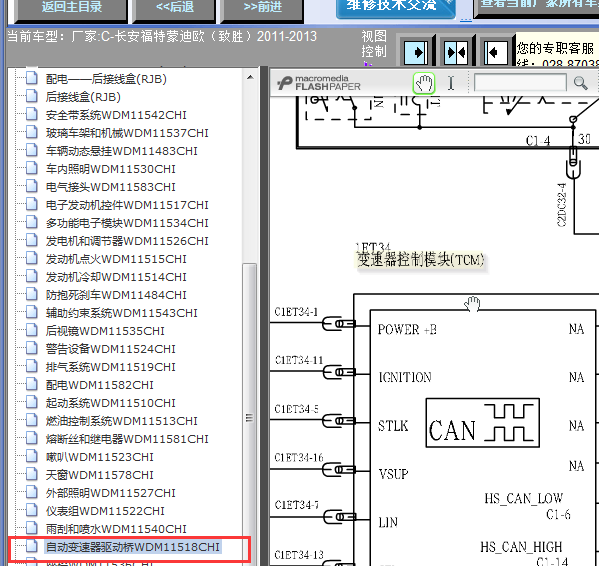
Task: Open 雨刮和喷水WDM11540CHI entry
Action: pyautogui.click(x=116, y=529)
